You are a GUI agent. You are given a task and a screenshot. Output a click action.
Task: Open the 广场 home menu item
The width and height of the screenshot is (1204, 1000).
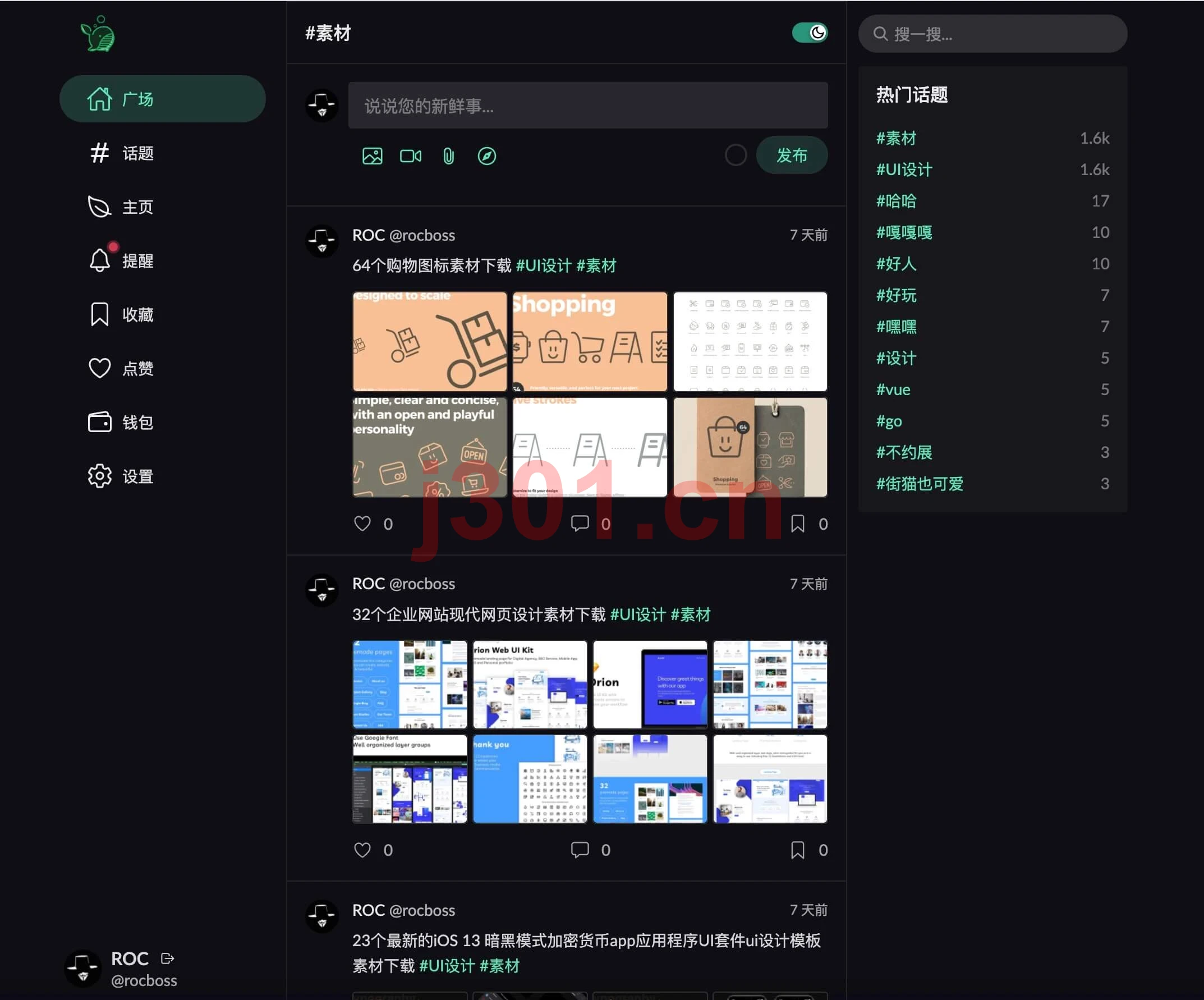162,99
